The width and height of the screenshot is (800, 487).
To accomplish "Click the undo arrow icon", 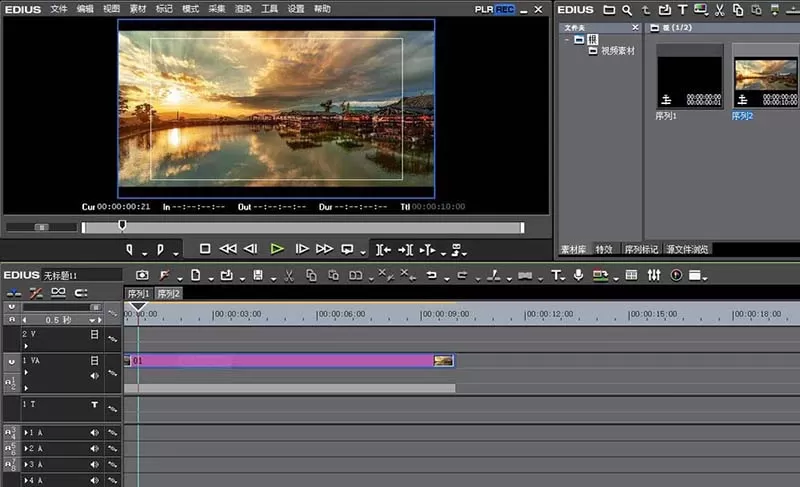I will point(432,275).
